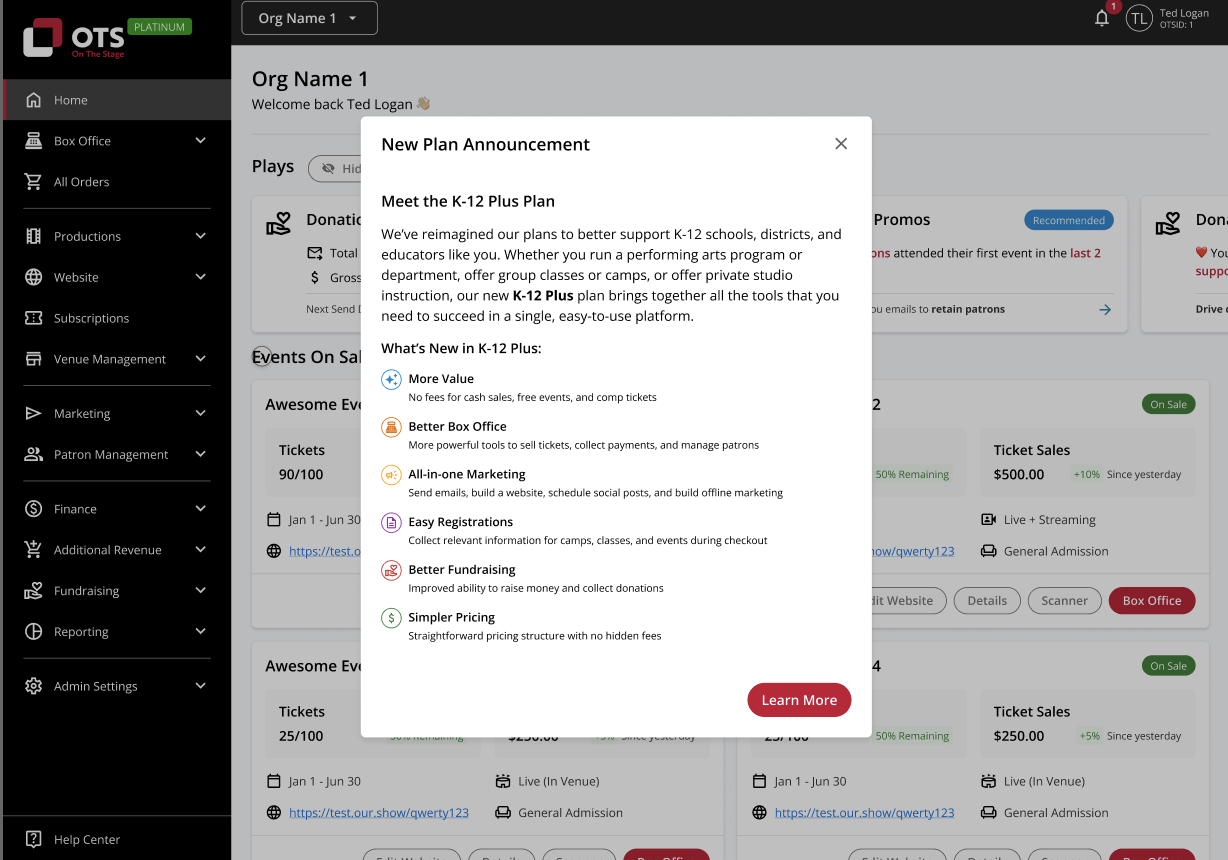Viewport: 1228px width, 860px height.
Task: Click the All-in-one Marketing megaphone icon
Action: pyautogui.click(x=391, y=475)
